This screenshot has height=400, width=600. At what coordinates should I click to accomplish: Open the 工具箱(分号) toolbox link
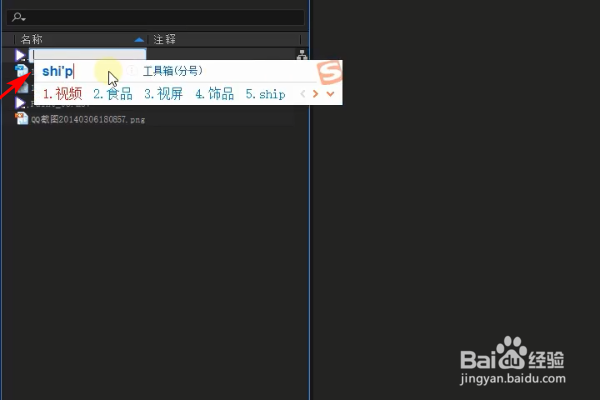point(173,71)
